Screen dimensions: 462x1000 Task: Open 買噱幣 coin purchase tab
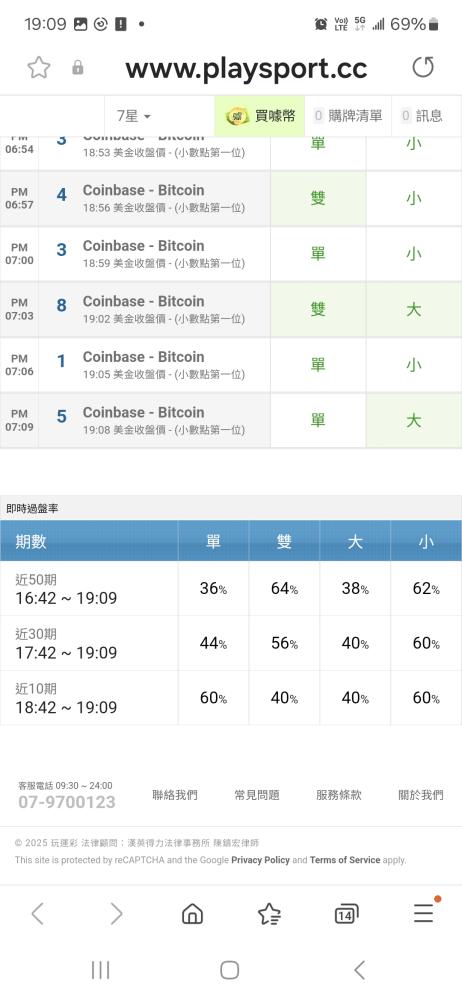pyautogui.click(x=260, y=116)
